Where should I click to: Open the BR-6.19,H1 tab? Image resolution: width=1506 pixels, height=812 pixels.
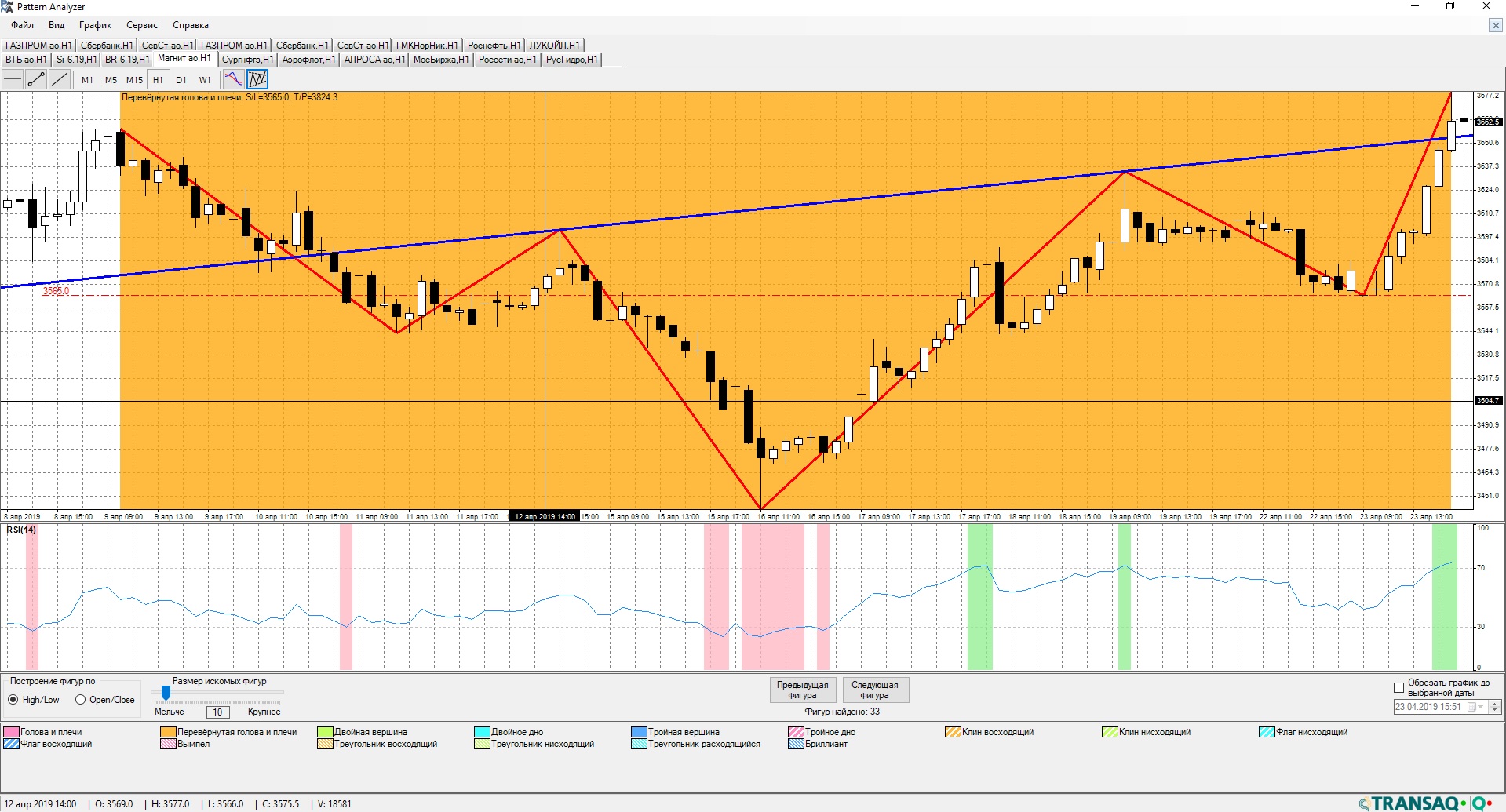pyautogui.click(x=126, y=60)
